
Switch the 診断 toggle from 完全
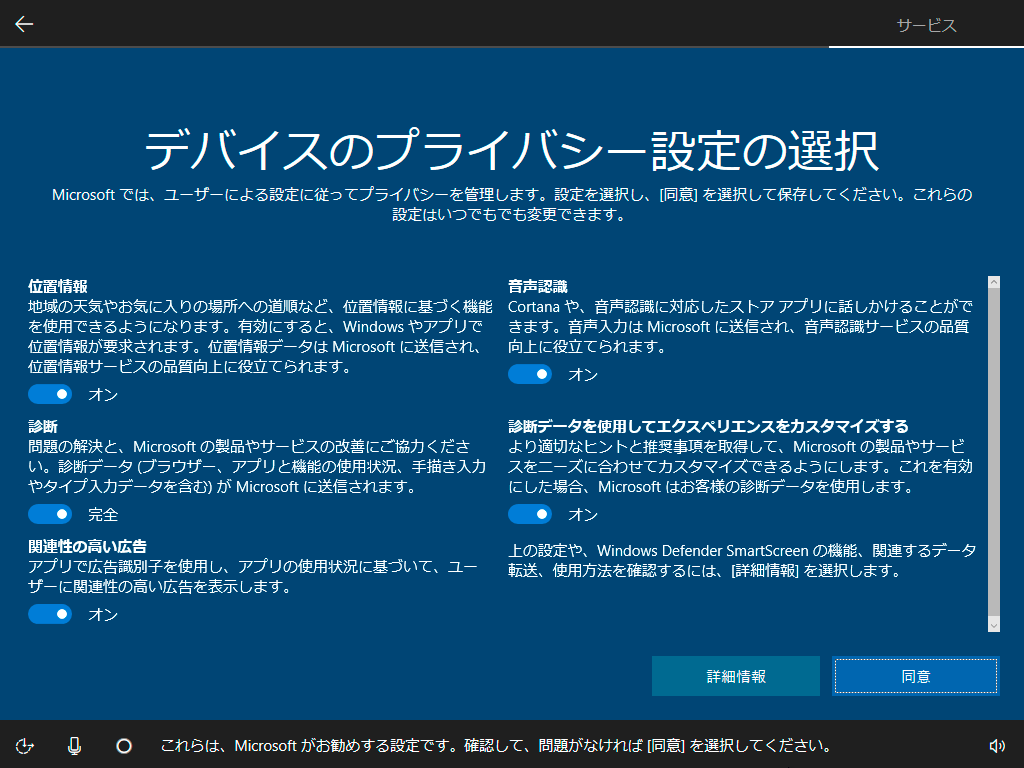[50, 514]
